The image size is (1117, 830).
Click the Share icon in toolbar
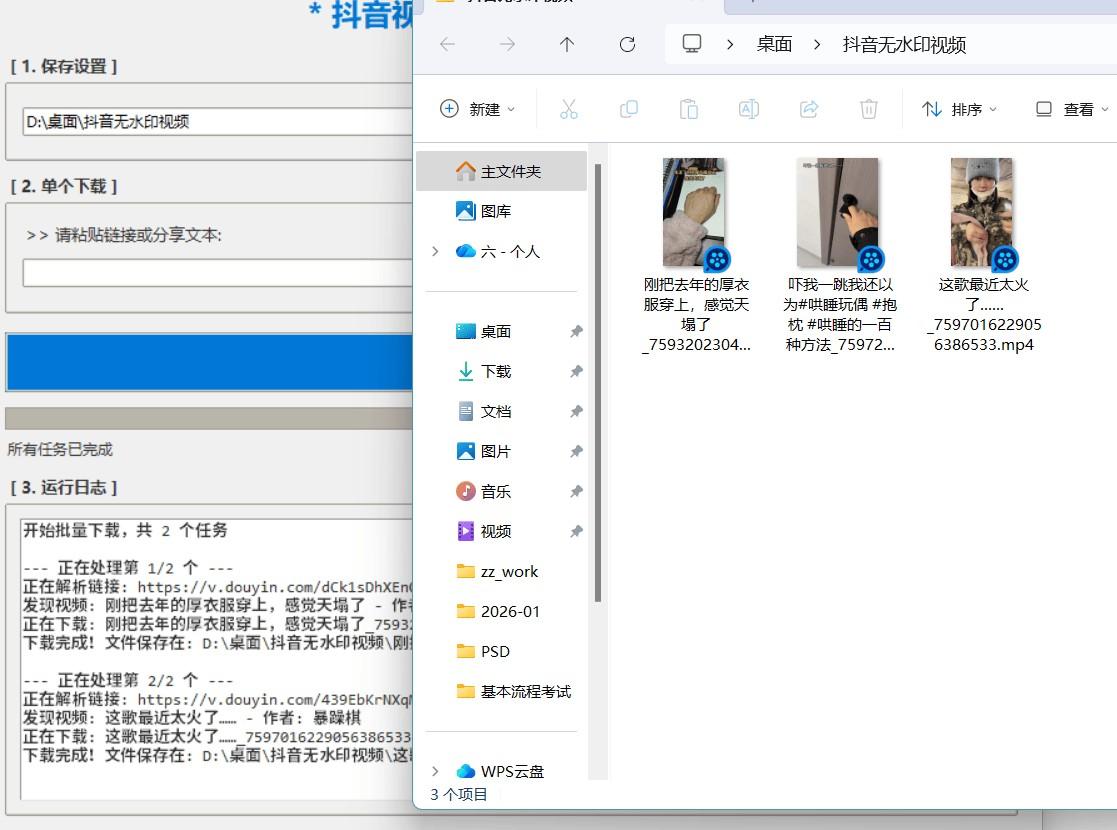pos(809,109)
